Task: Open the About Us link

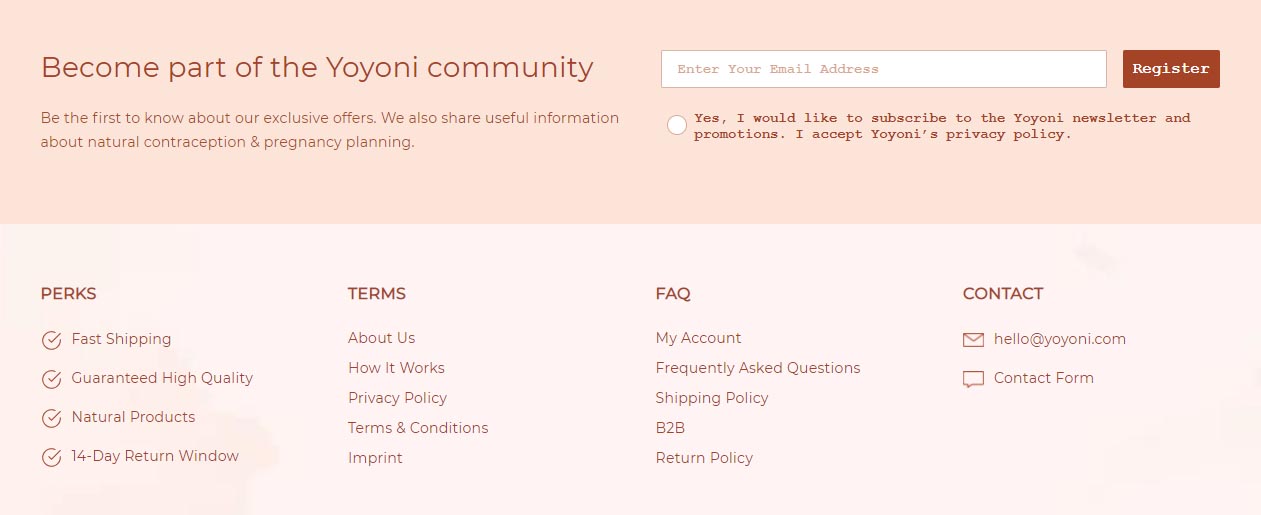Action: tap(381, 338)
